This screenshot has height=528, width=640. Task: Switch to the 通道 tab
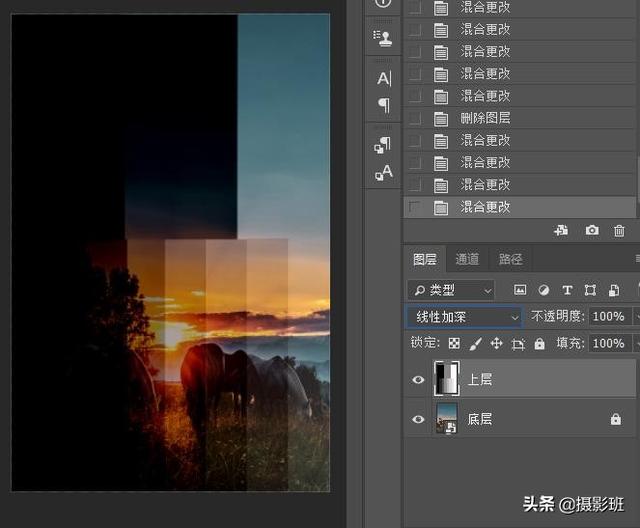[x=467, y=259]
